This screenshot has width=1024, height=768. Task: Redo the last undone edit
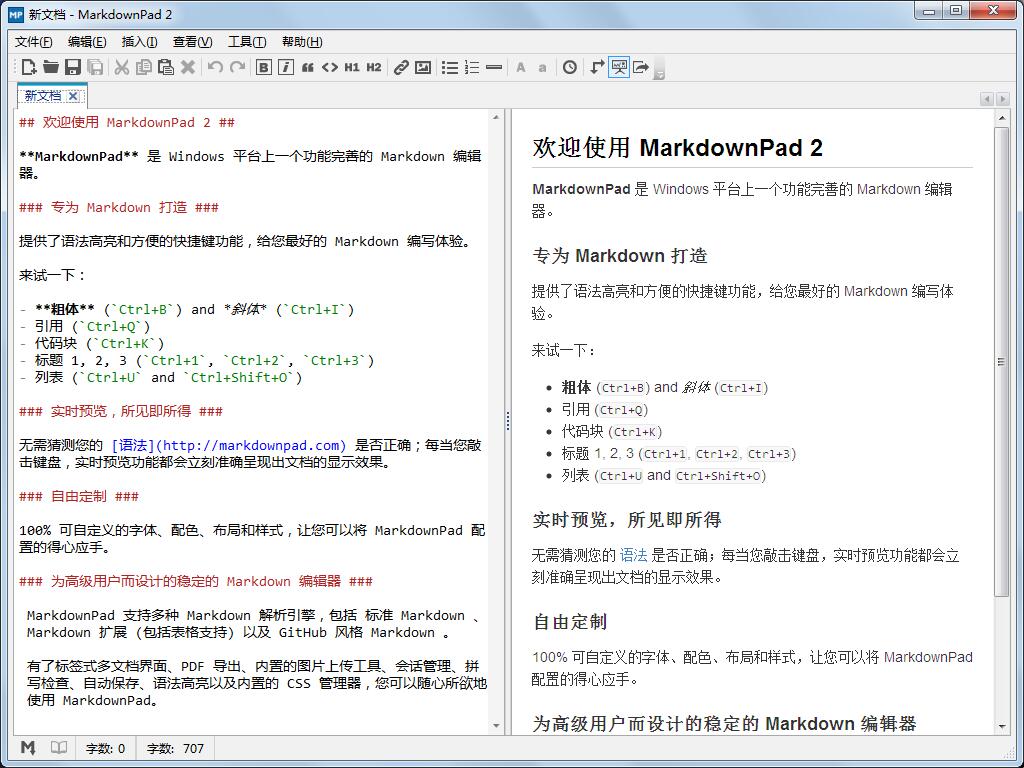237,67
